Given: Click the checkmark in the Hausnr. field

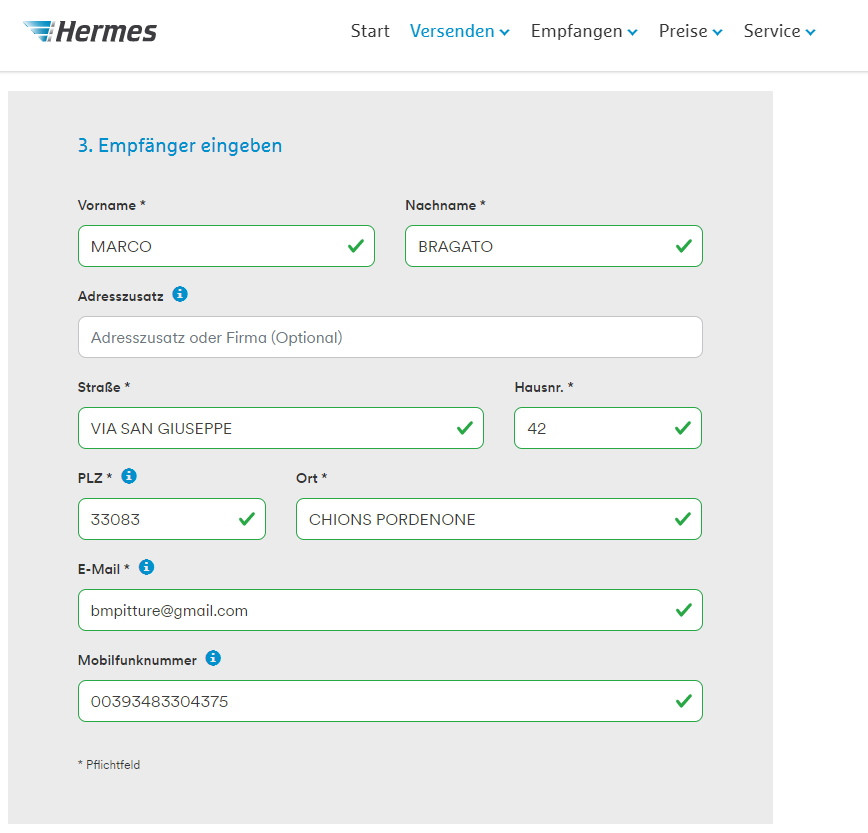Looking at the screenshot, I should coord(683,428).
